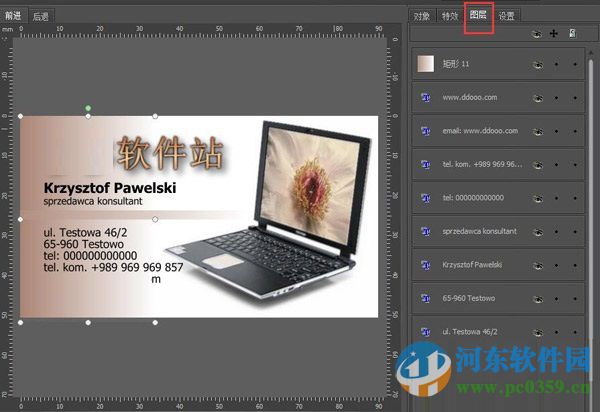Select layer name Krzysztof Pawelski in list
Viewport: 600px width, 412px height.
(x=472, y=265)
